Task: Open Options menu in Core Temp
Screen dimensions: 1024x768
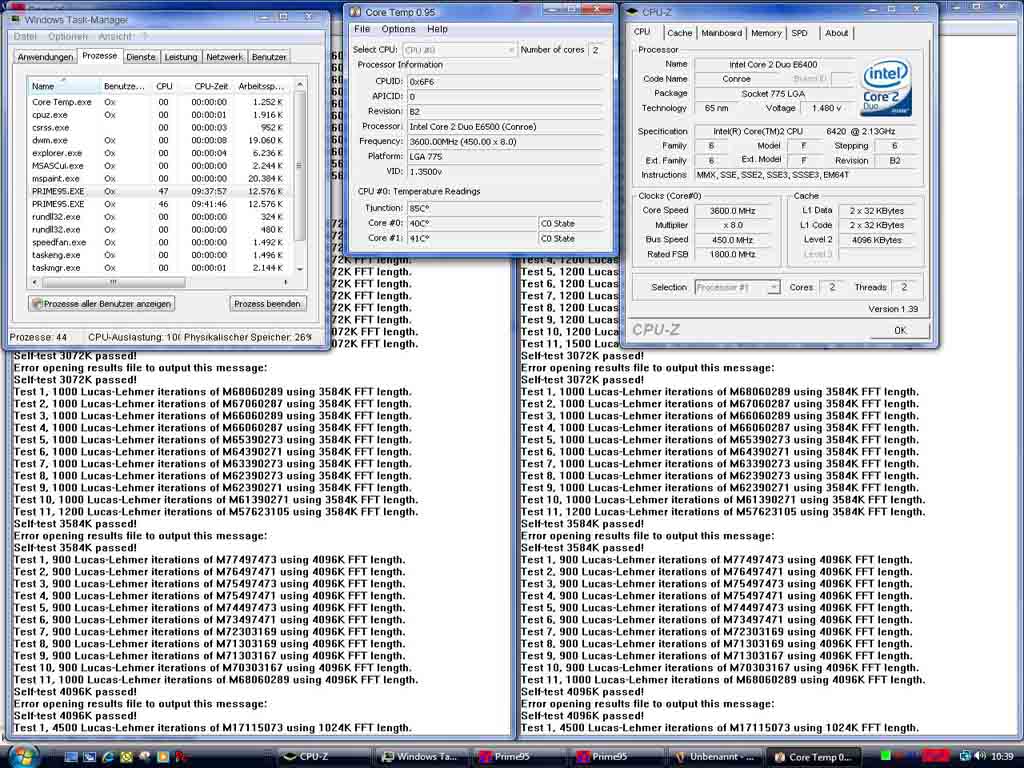Action: 398,29
